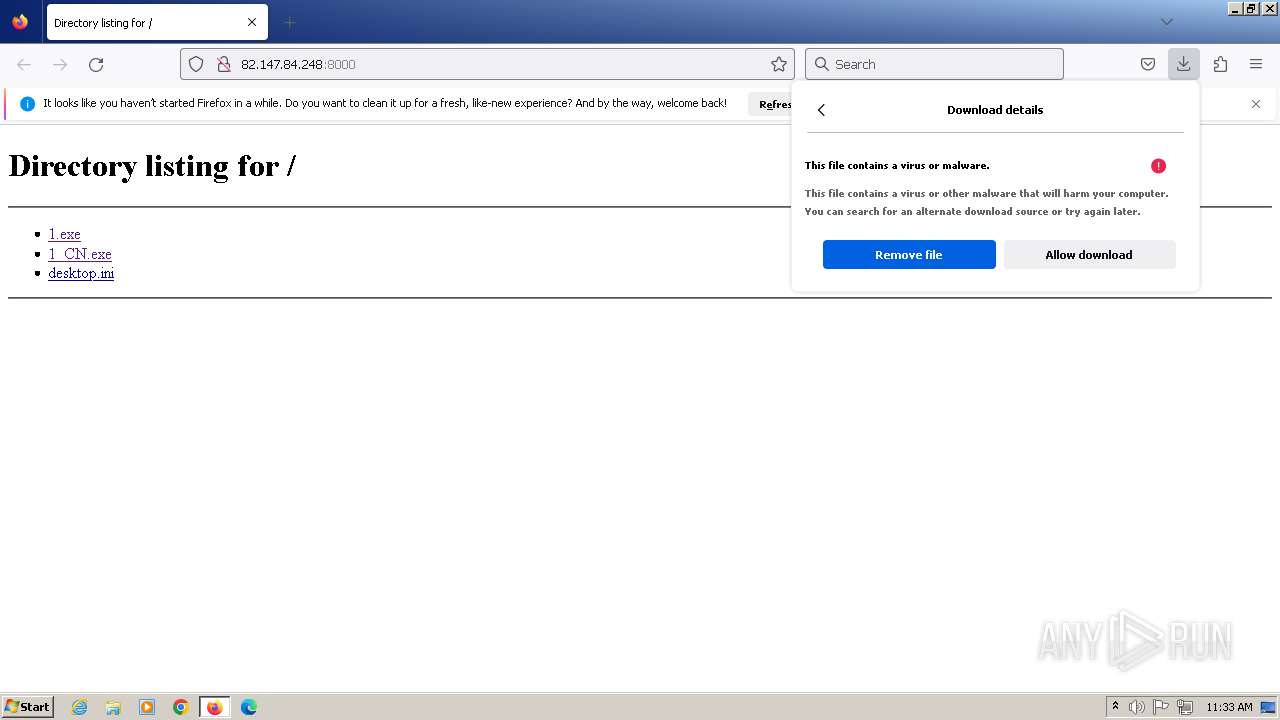Go back using the back arrow
Screen dimensions: 1280x720
point(24,64)
